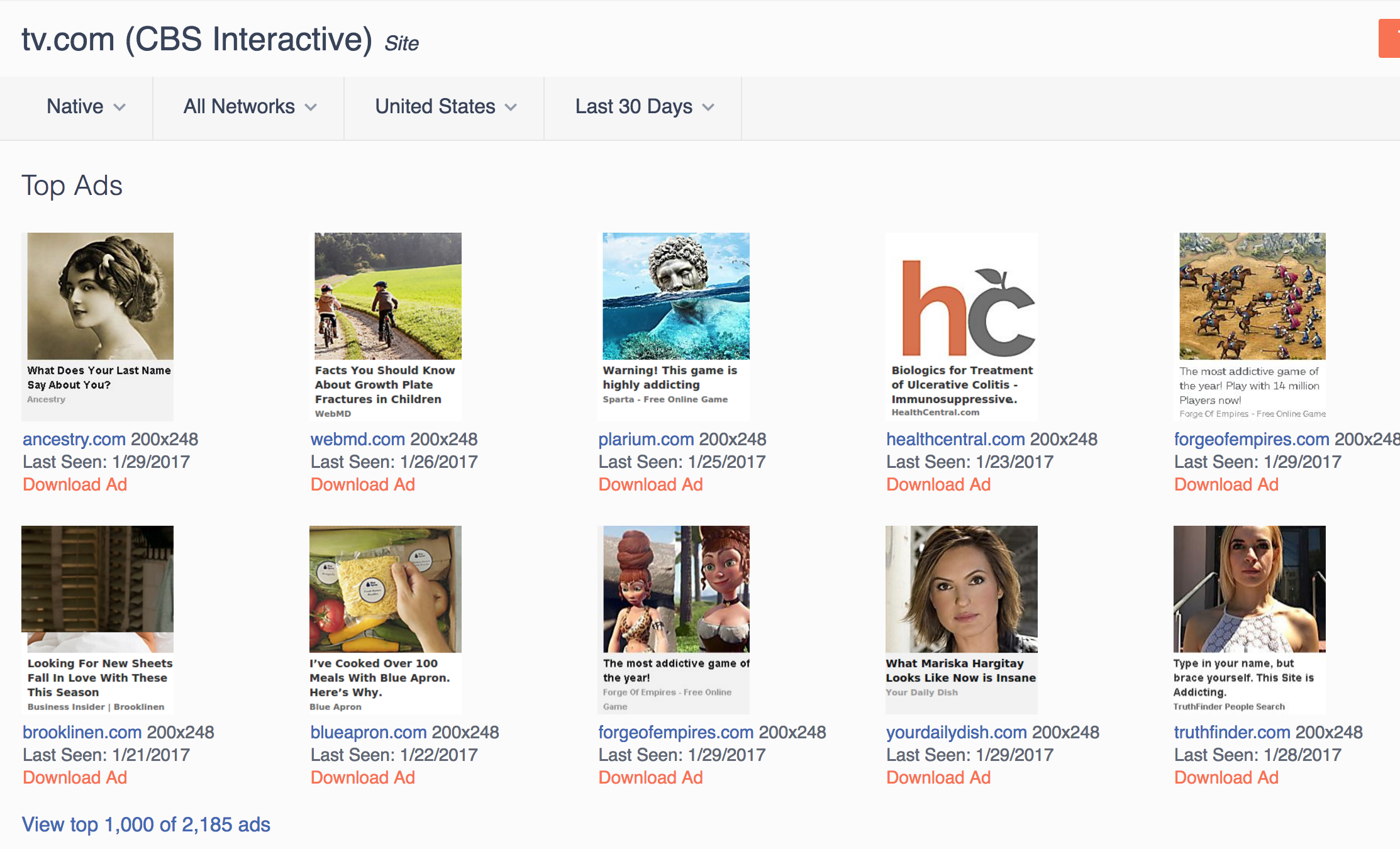Click the orange button at top right
The height and width of the screenshot is (849, 1400).
click(1389, 38)
